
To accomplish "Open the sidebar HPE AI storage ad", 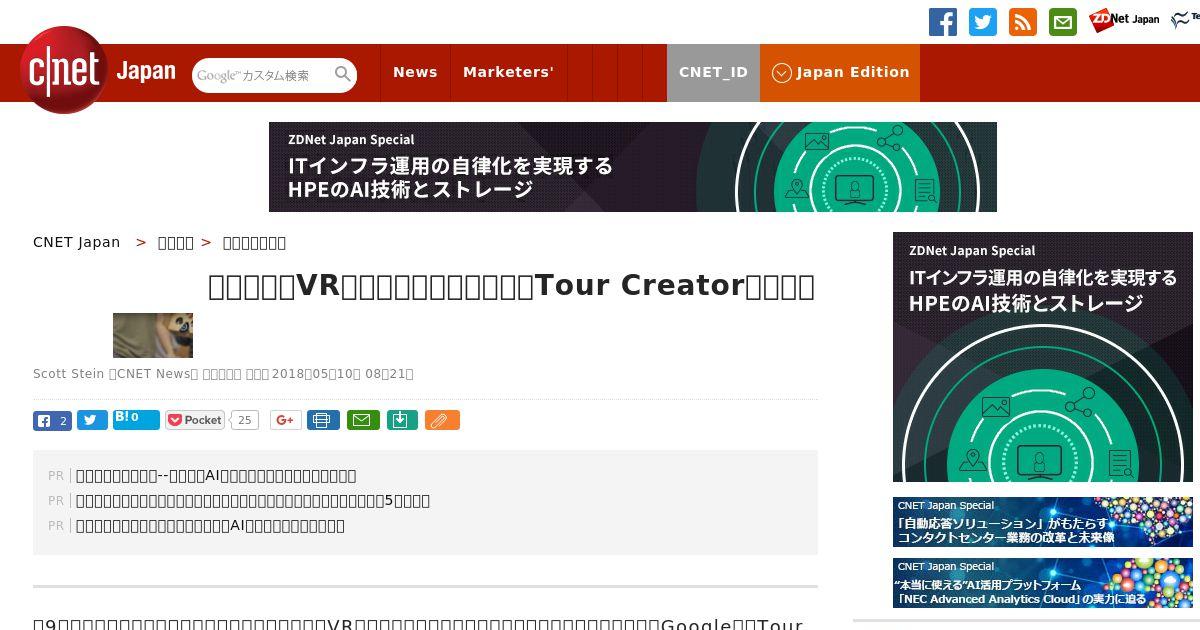I will [1043, 357].
